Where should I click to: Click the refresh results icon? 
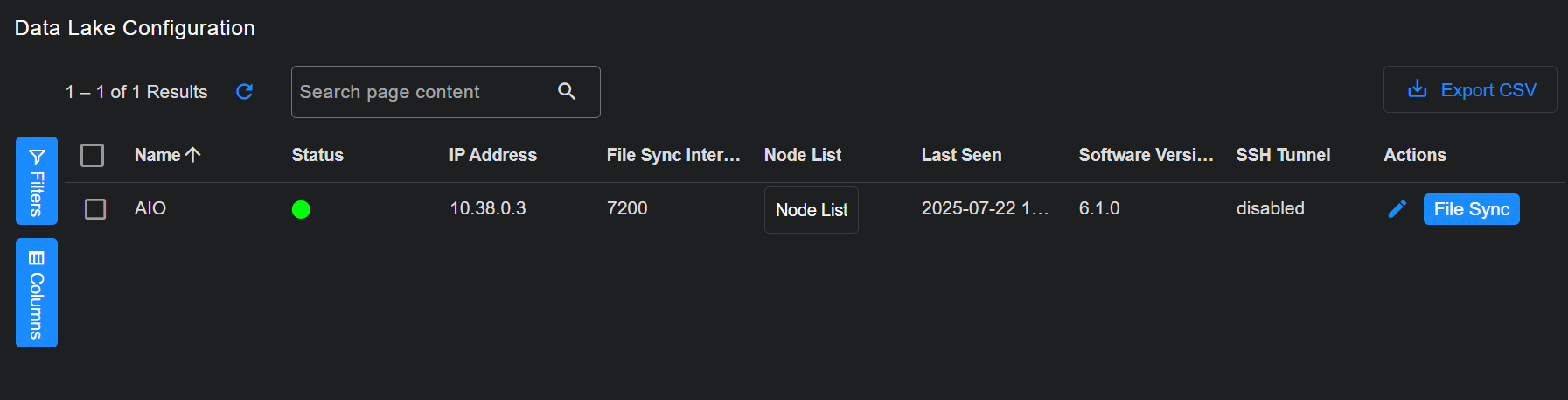click(x=245, y=92)
